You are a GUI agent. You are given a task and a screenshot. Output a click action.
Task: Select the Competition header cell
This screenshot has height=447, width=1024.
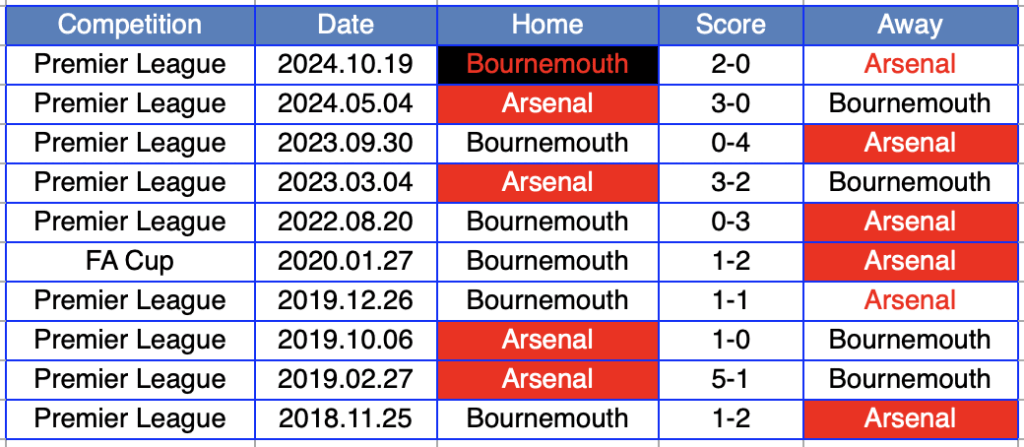coord(130,25)
